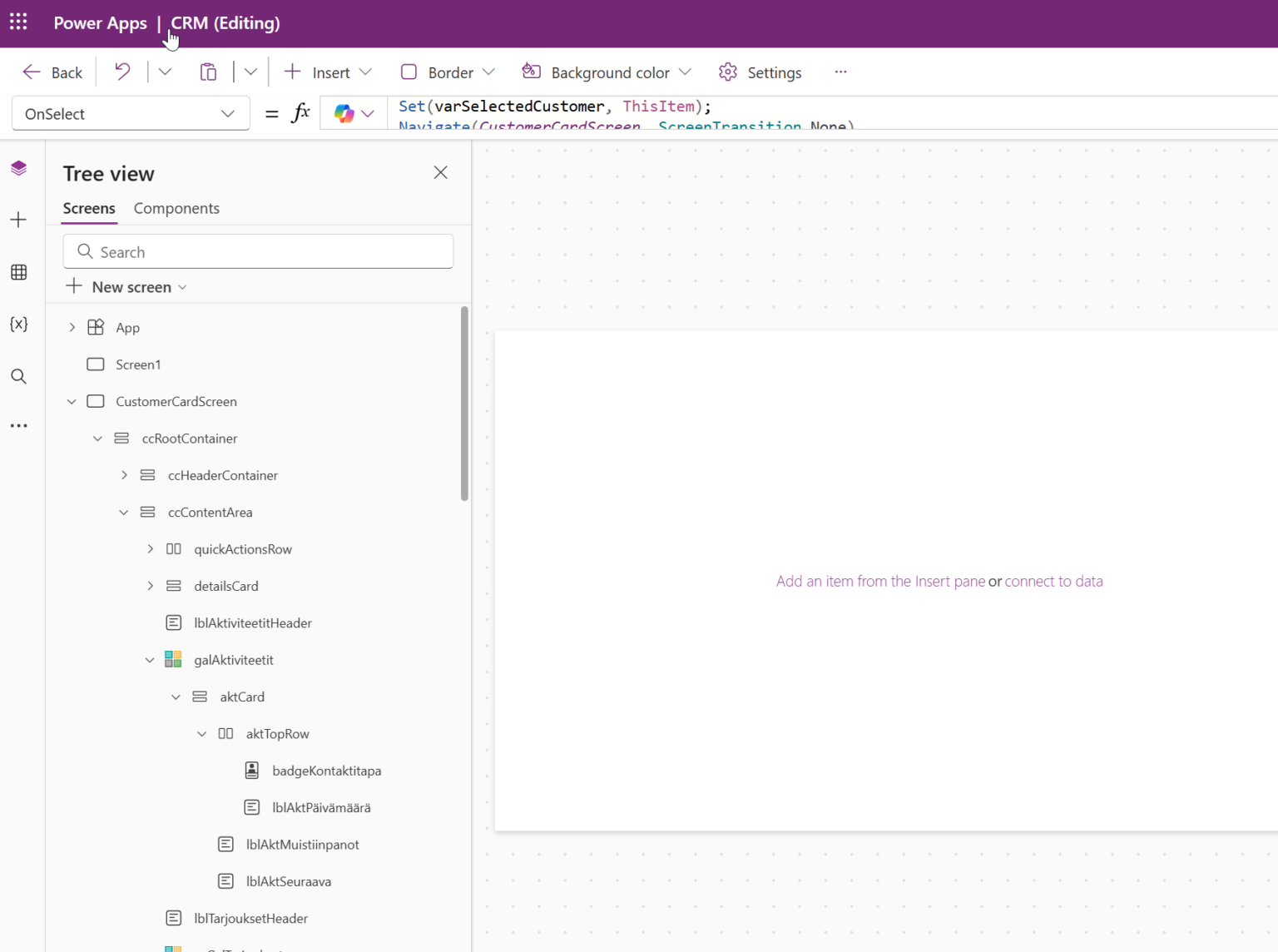Expand the detailsCard node
The width and height of the screenshot is (1278, 952).
[x=150, y=586]
